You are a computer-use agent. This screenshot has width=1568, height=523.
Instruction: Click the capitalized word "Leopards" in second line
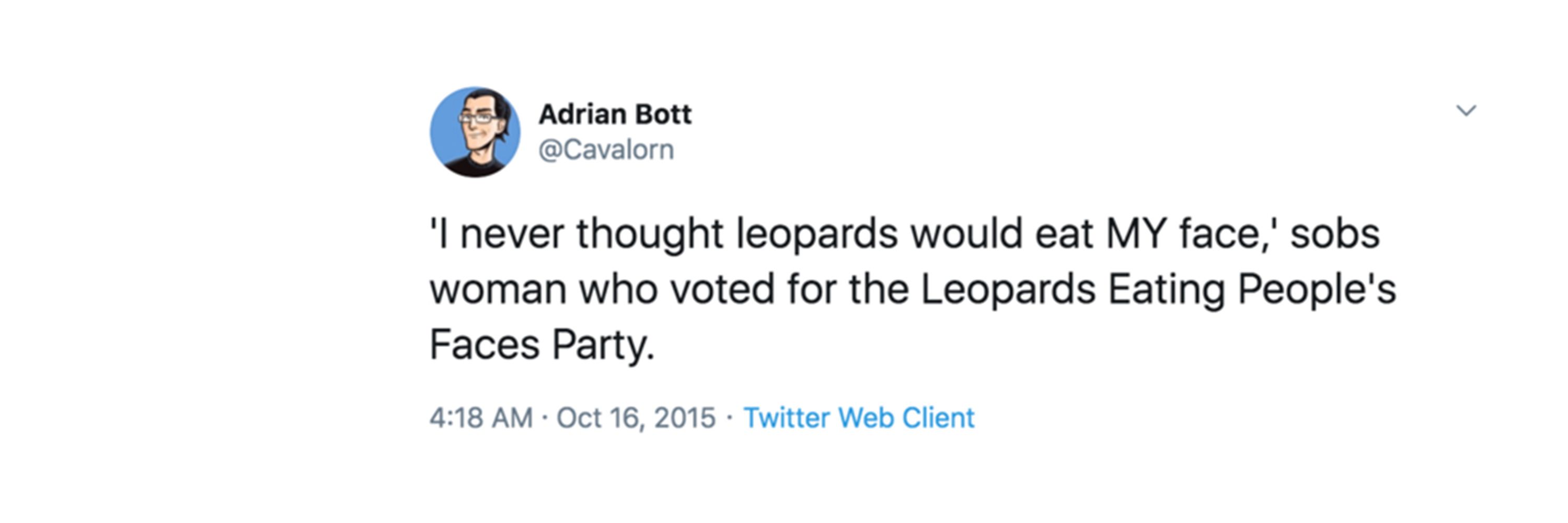1008,290
